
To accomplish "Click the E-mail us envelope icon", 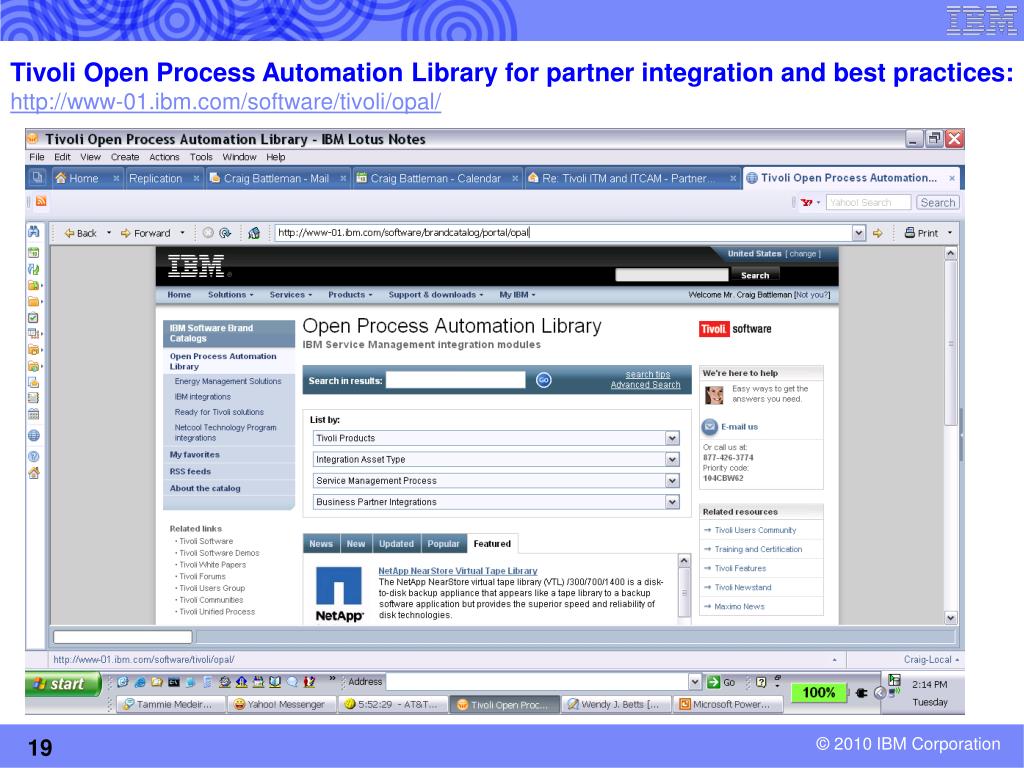I will pyautogui.click(x=709, y=426).
